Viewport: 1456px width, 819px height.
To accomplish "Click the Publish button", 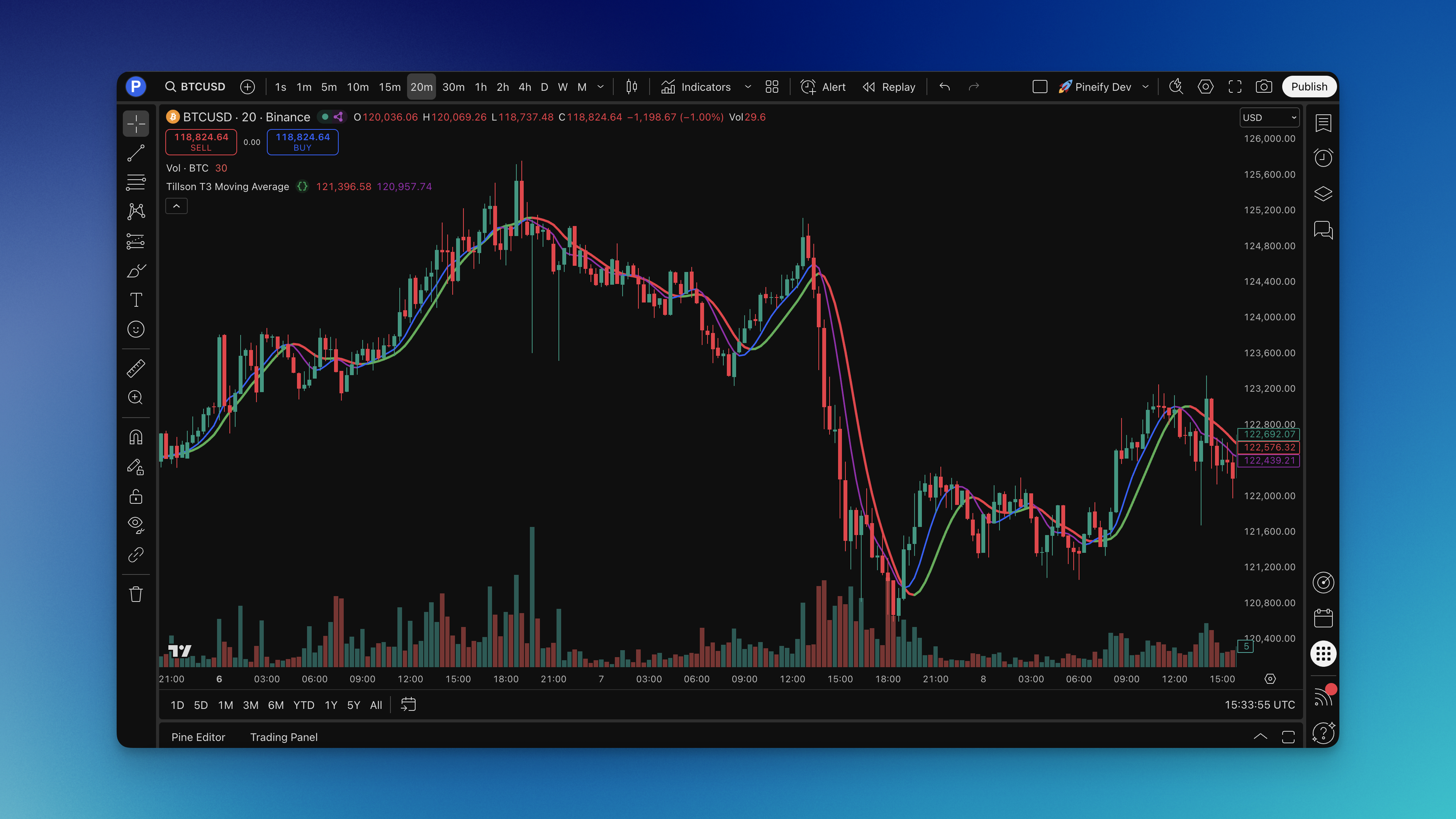I will click(x=1309, y=87).
